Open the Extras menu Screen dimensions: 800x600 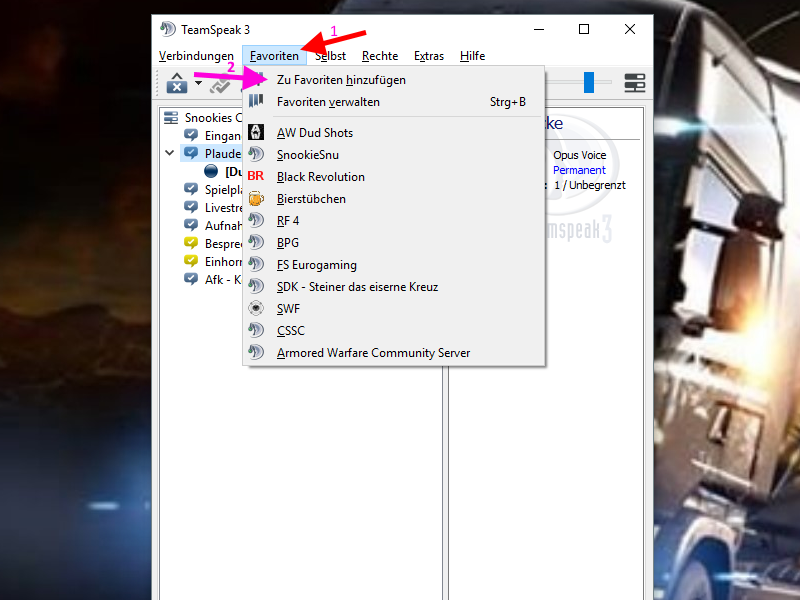429,56
